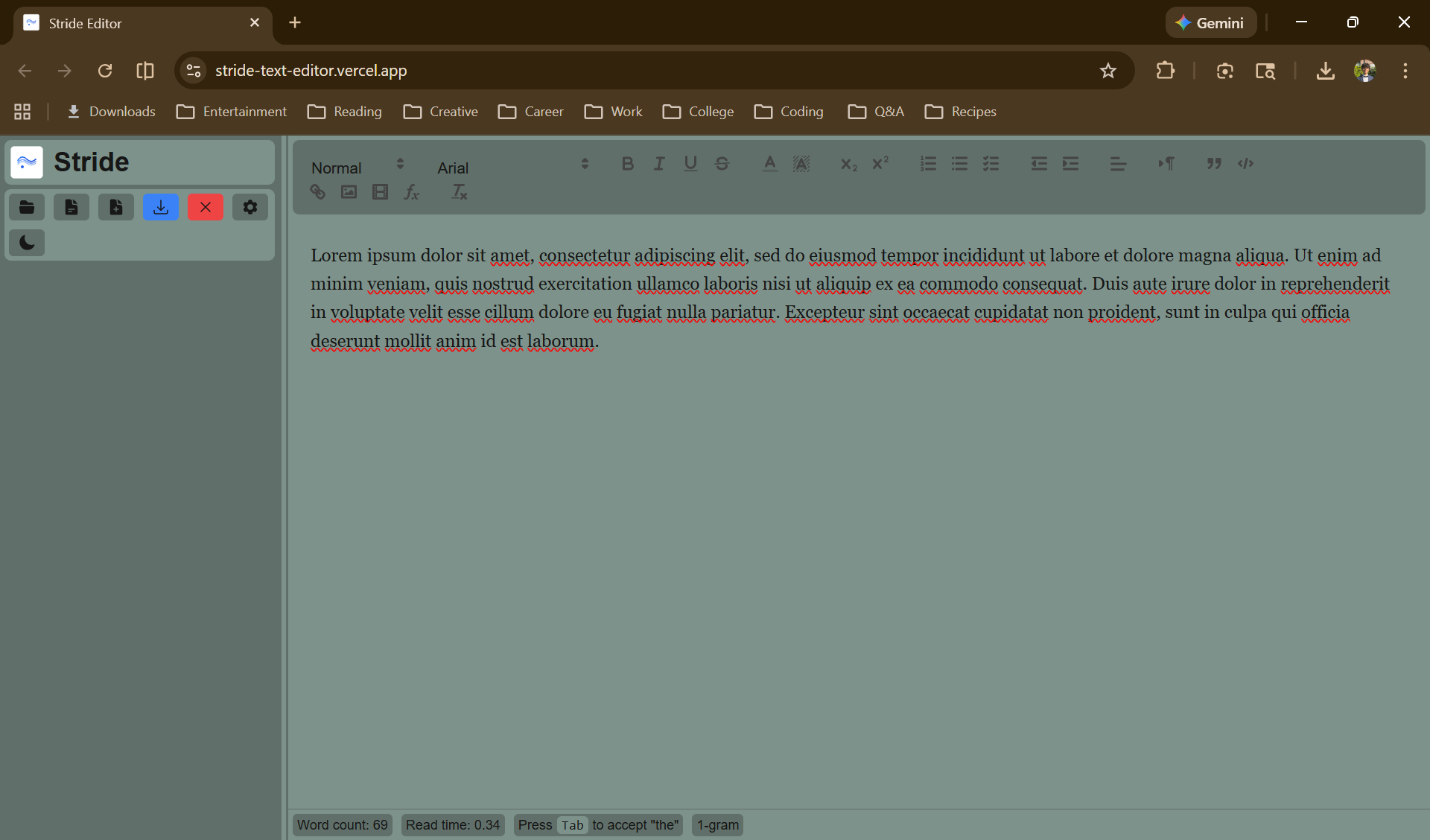Toggle italic formatting

coord(659,164)
